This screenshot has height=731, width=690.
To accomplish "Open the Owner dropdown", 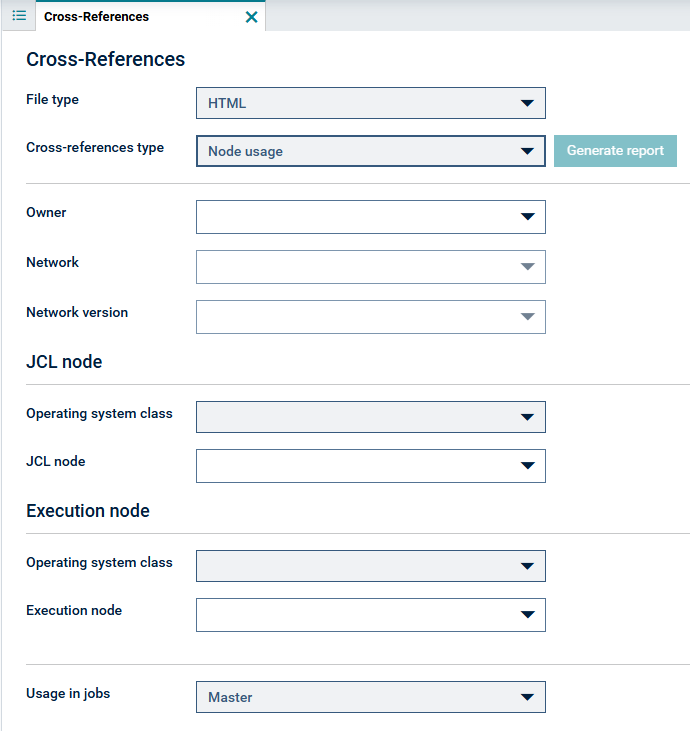I will click(x=371, y=217).
